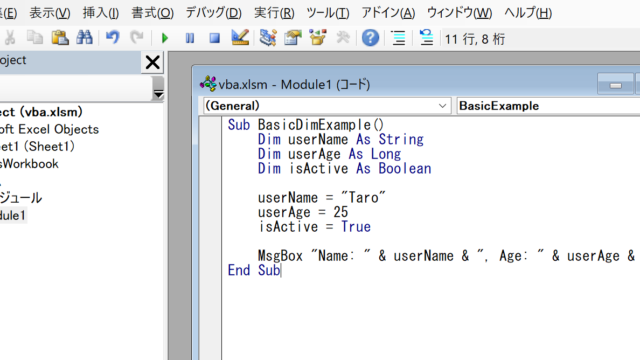
Task: Open the BasicExample procedure dropdown
Action: pos(548,106)
